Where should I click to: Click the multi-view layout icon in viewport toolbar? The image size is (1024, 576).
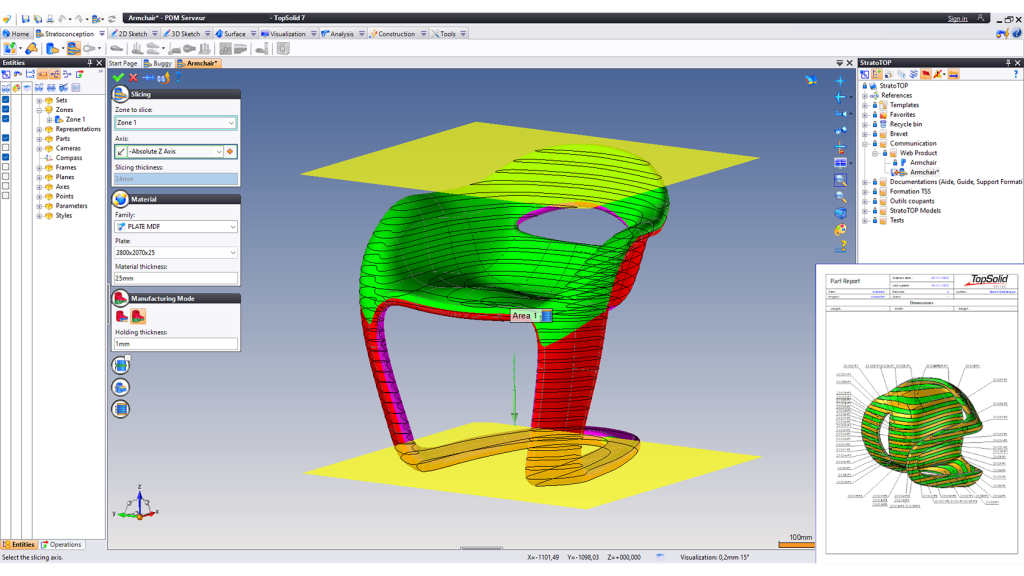click(840, 163)
